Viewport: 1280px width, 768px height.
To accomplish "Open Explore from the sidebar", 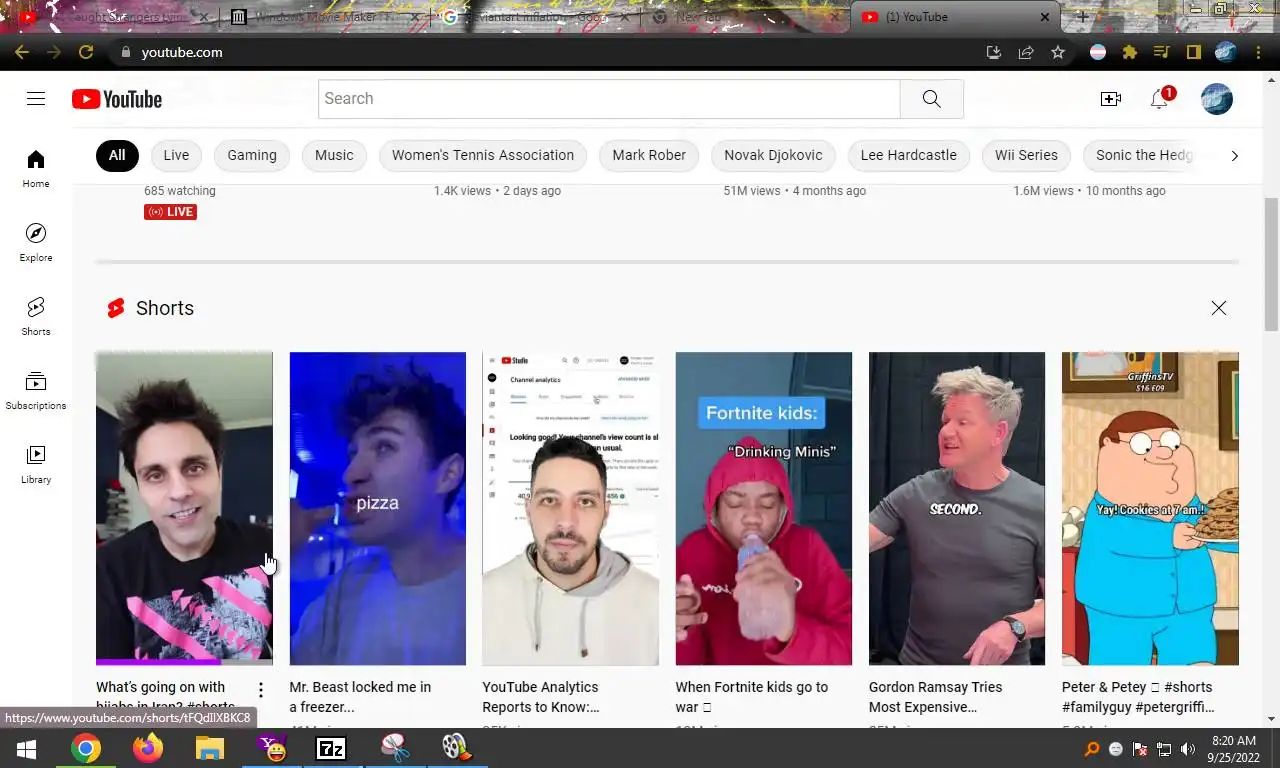I will click(x=36, y=242).
